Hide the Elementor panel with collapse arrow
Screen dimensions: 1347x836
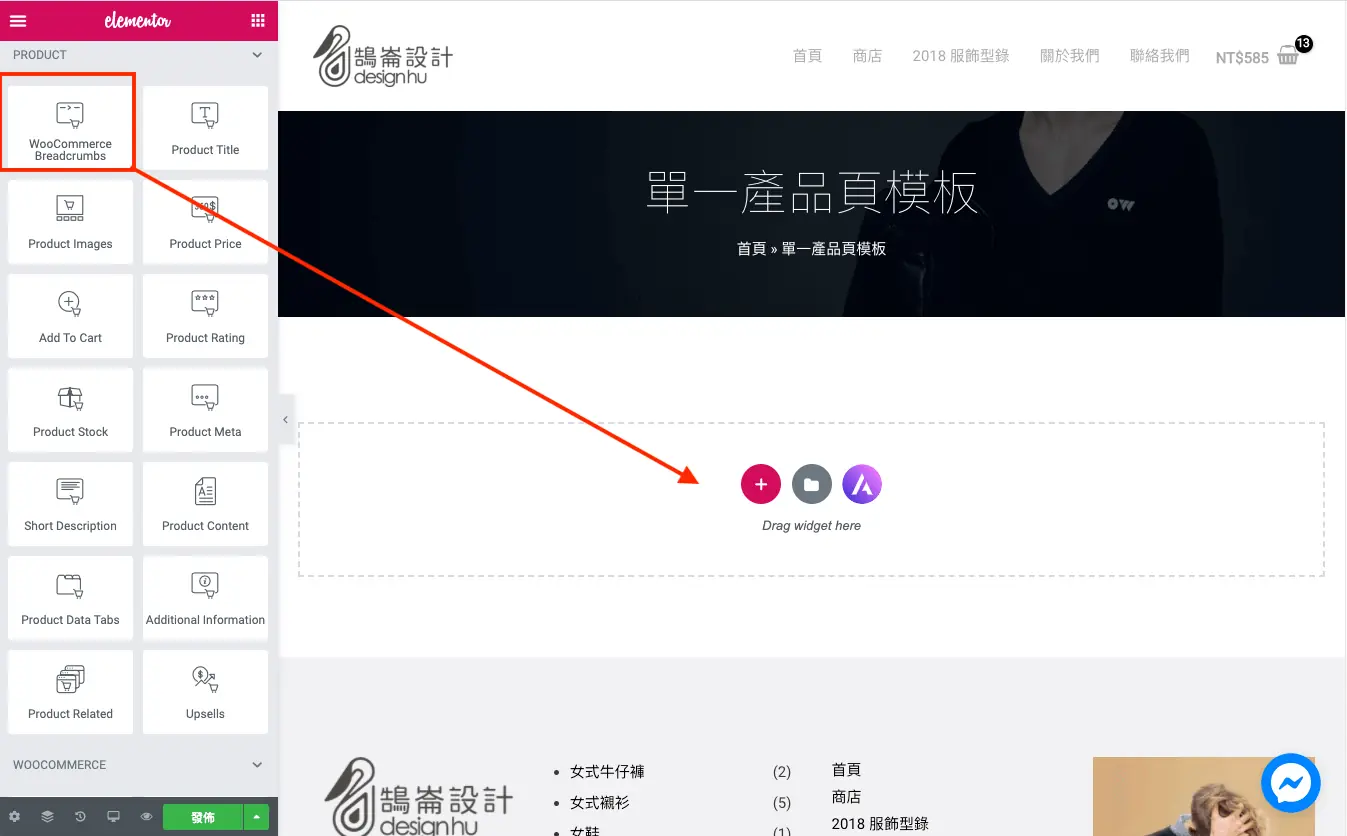tap(285, 420)
